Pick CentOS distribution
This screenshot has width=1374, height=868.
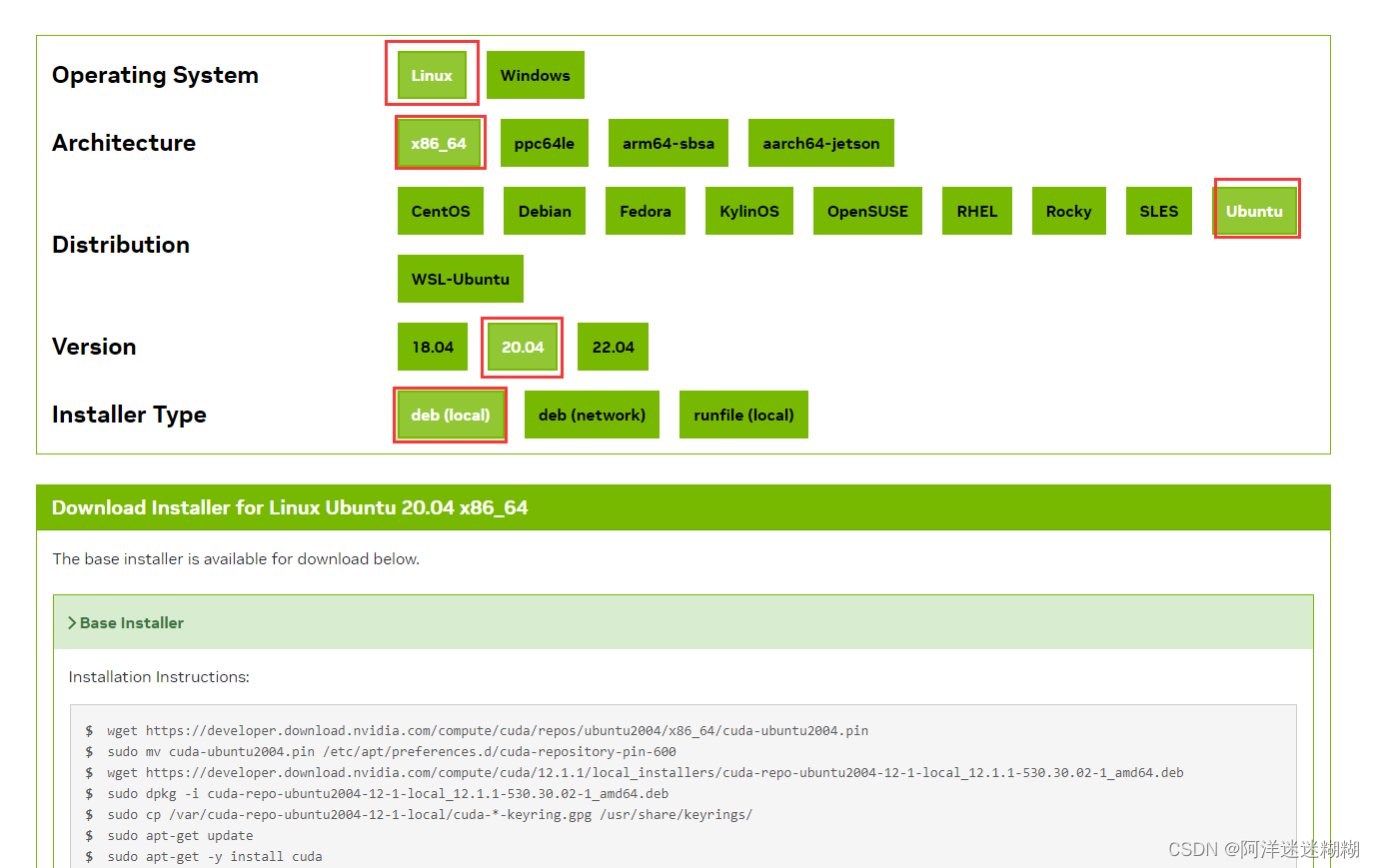point(441,211)
